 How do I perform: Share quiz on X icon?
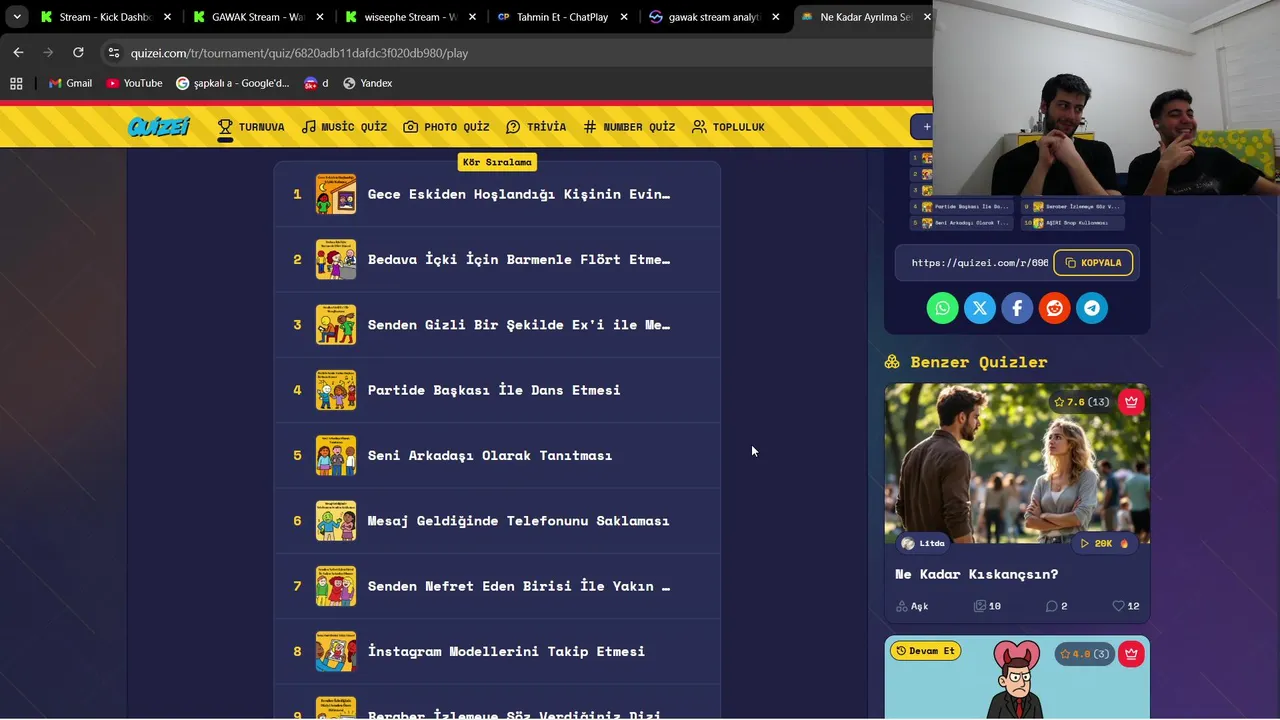pyautogui.click(x=980, y=308)
